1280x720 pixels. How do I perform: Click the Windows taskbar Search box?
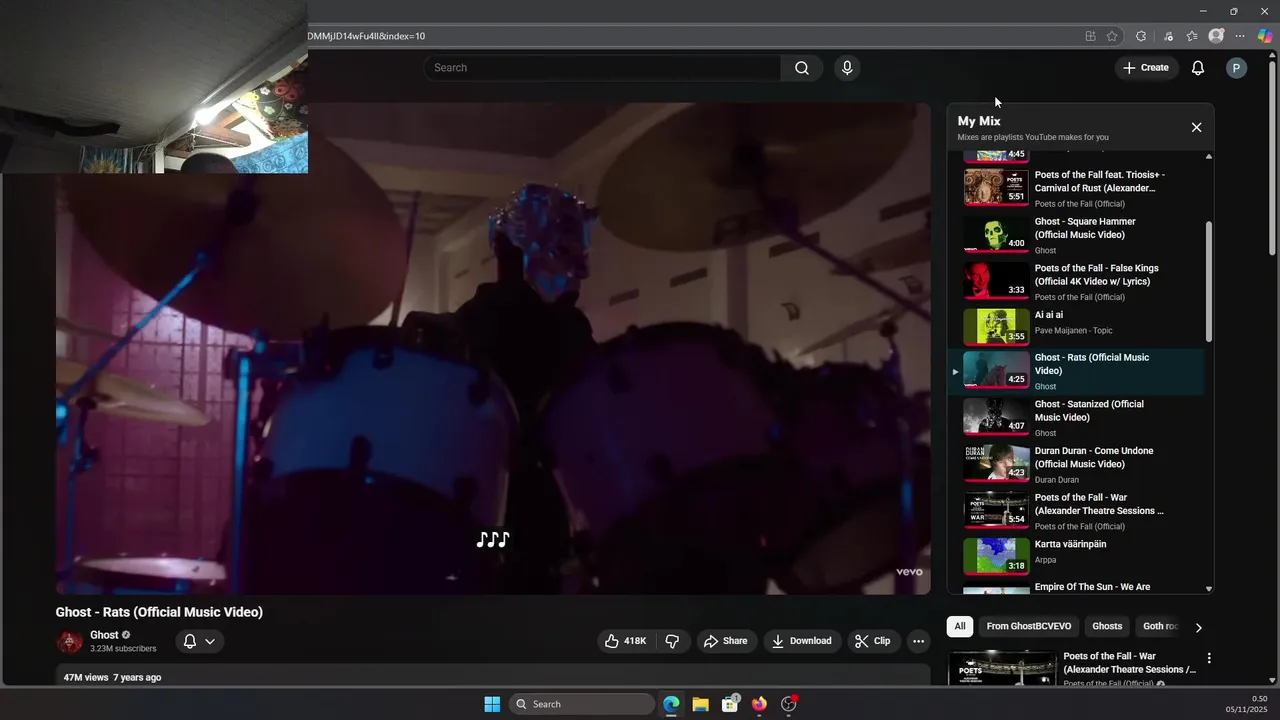pyautogui.click(x=580, y=704)
